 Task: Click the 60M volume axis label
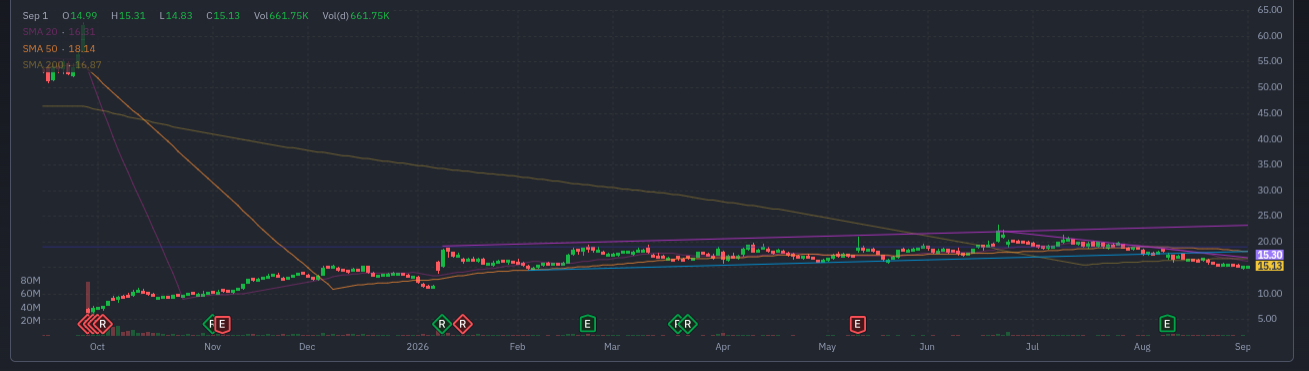click(x=30, y=294)
